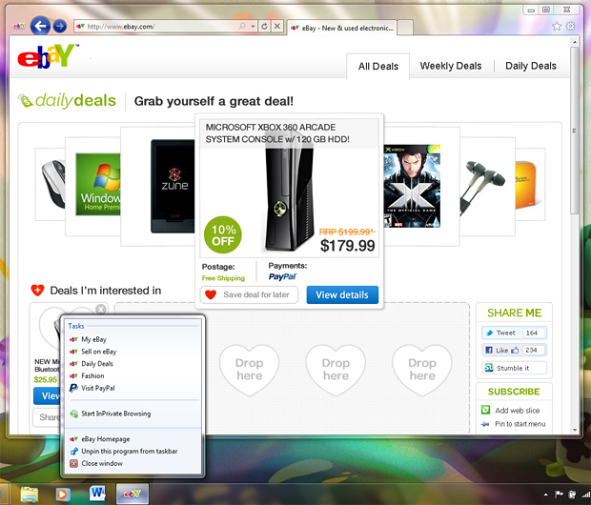Select the X-Men game thumbnail
The image size is (591, 505).
[412, 186]
